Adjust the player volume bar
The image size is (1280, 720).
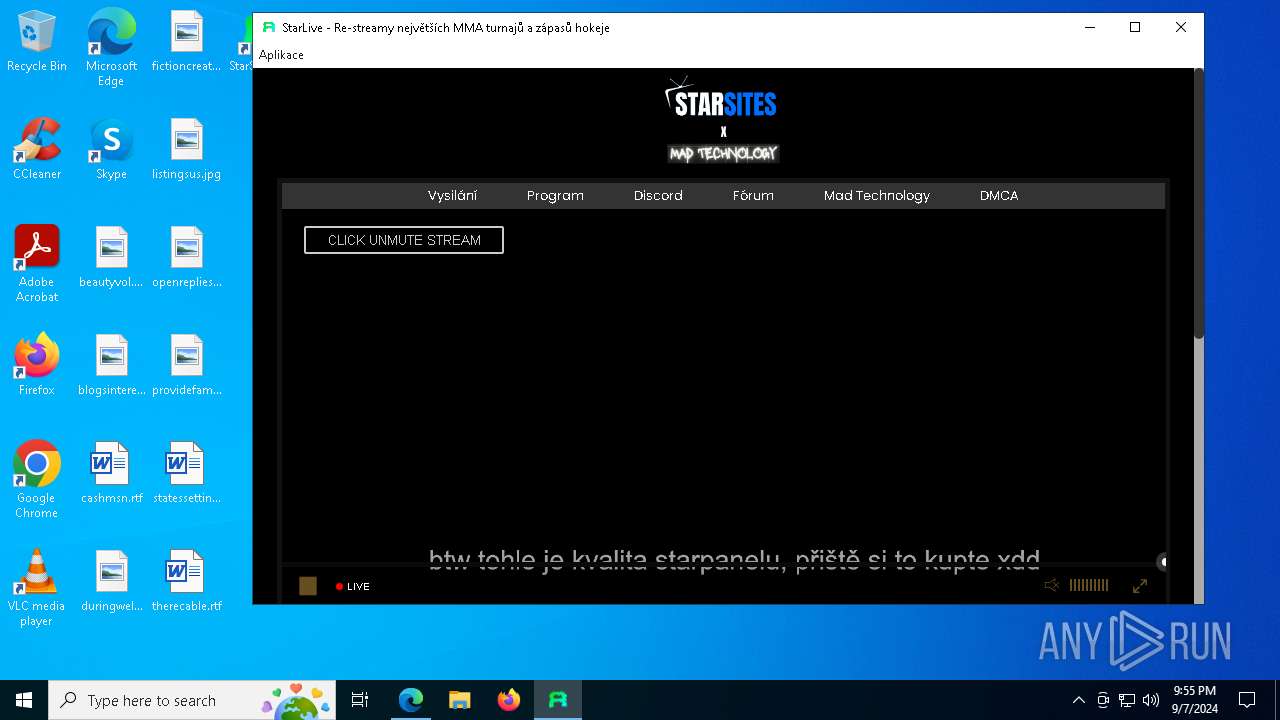(x=1089, y=586)
